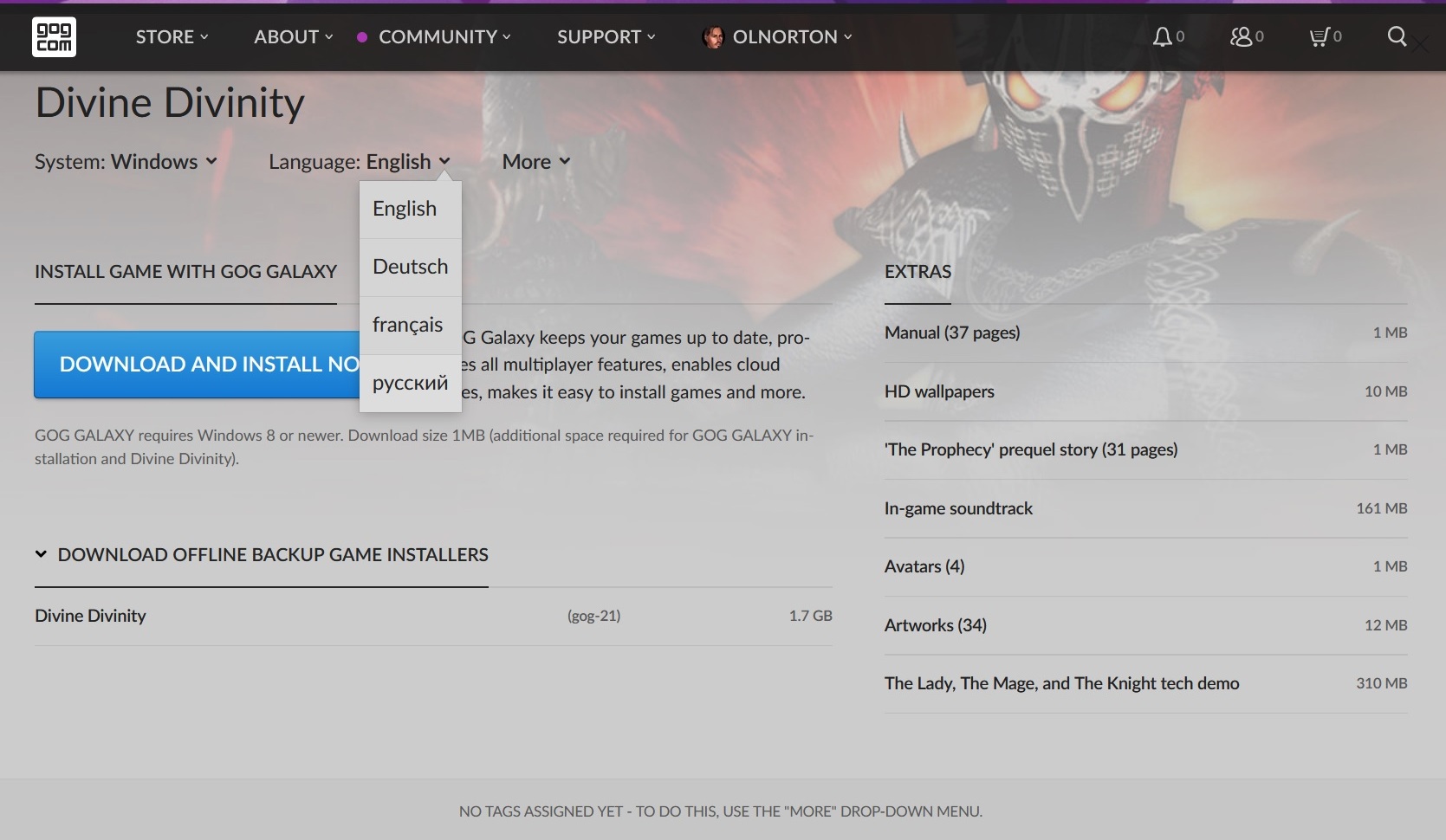The height and width of the screenshot is (840, 1446).
Task: Open the COMMUNITY menu
Action: tap(444, 36)
